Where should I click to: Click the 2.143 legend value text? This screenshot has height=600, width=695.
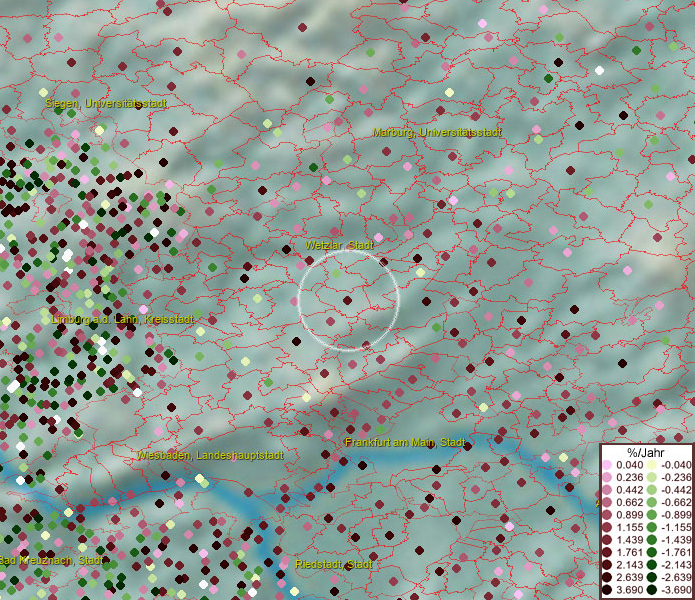[630, 565]
